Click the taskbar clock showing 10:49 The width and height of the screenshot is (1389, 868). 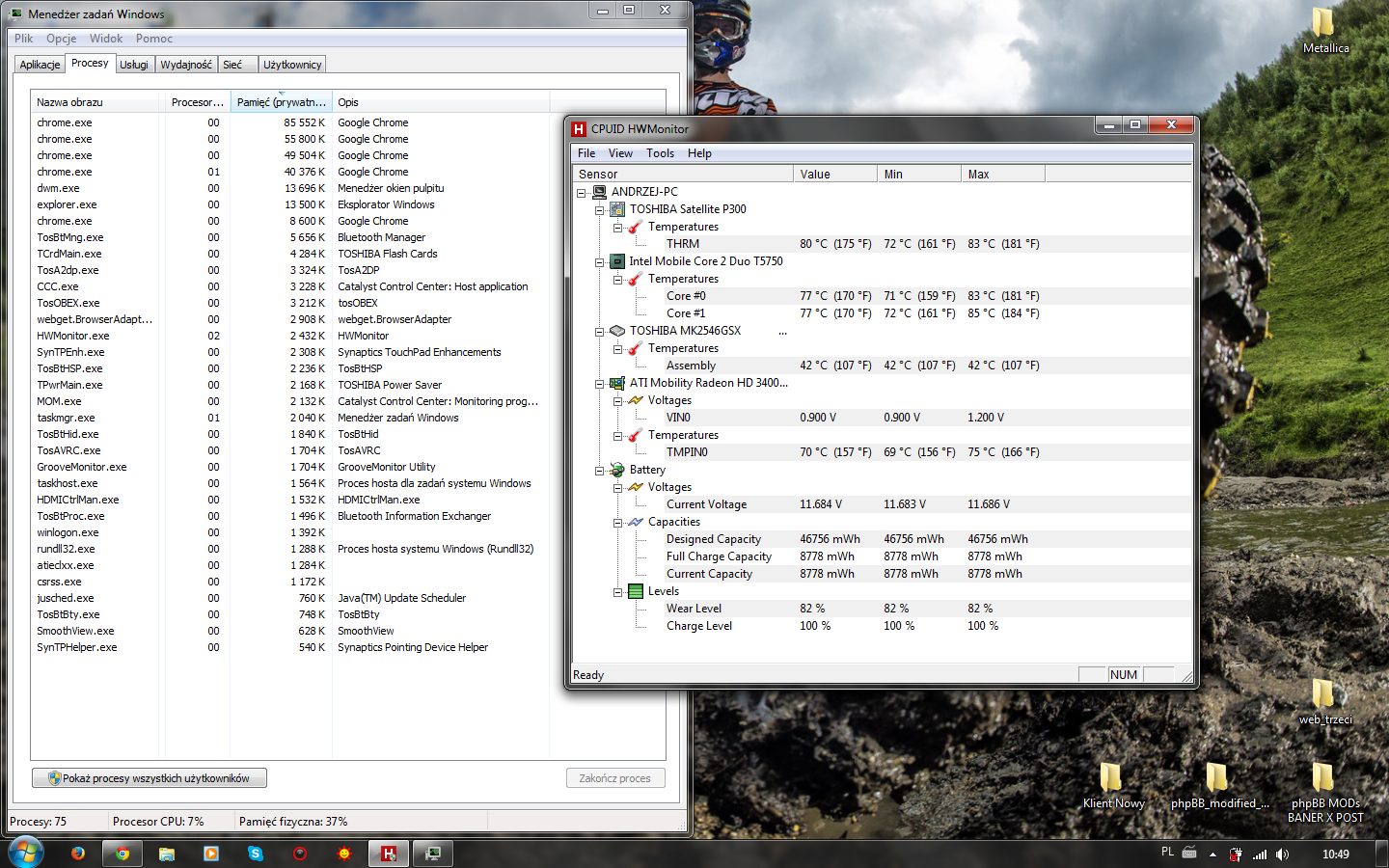coord(1335,854)
